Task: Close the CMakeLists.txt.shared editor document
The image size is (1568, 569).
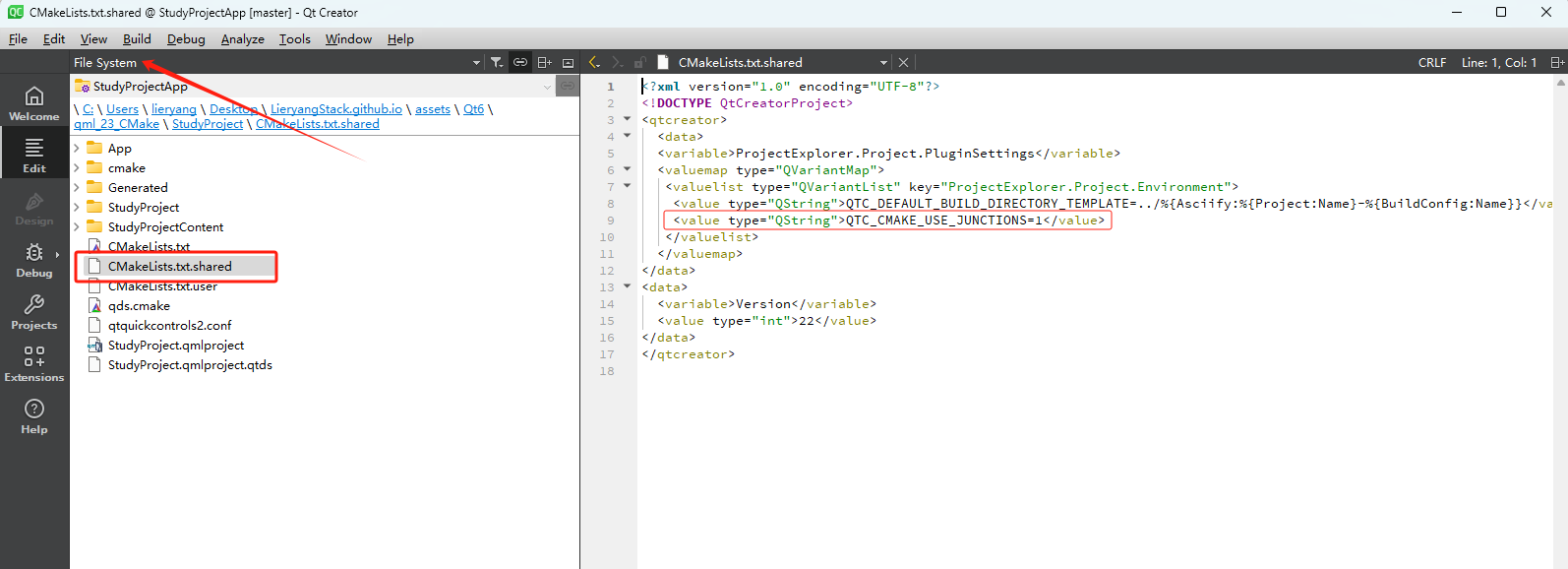Action: [x=903, y=62]
